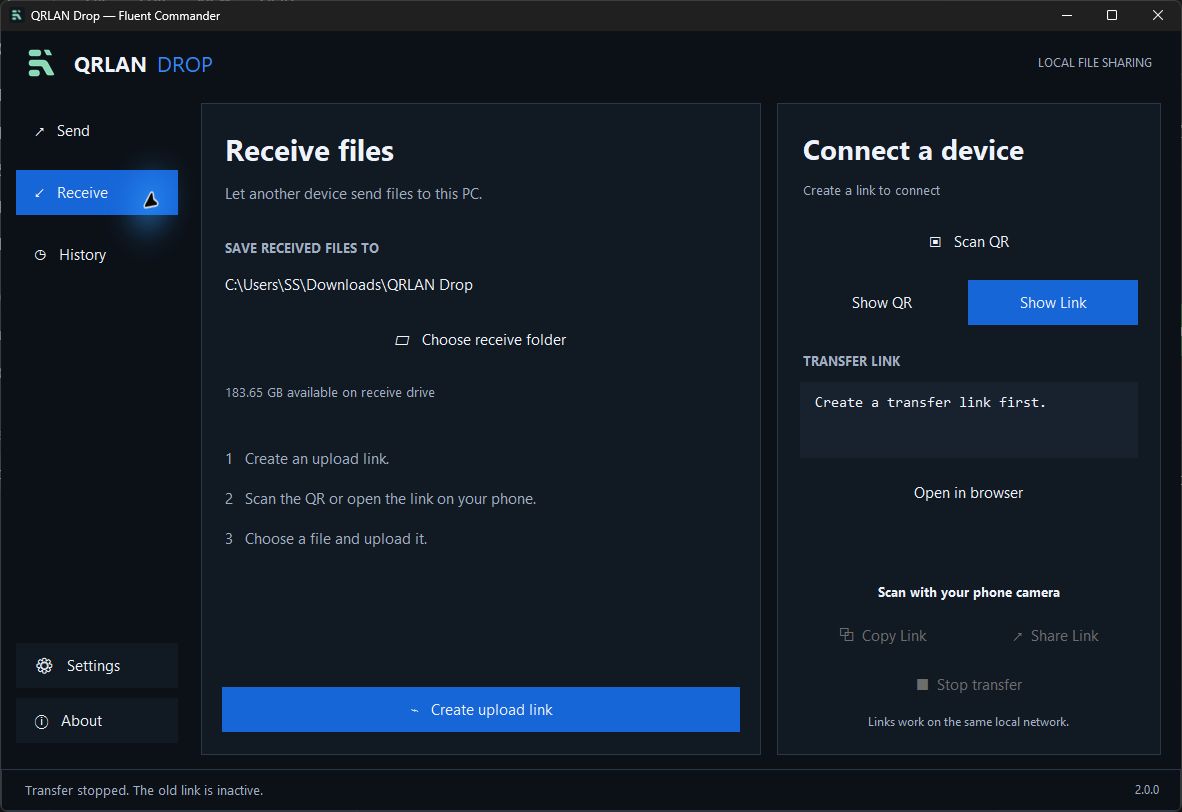Click the folder icon beside Choose receive folder
Screen dimensions: 1182x812
403,340
